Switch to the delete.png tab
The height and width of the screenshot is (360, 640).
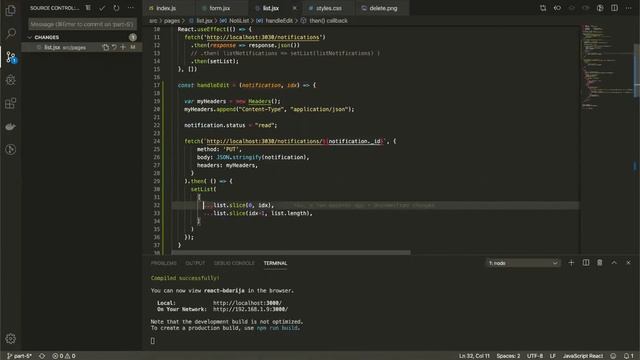383,8
